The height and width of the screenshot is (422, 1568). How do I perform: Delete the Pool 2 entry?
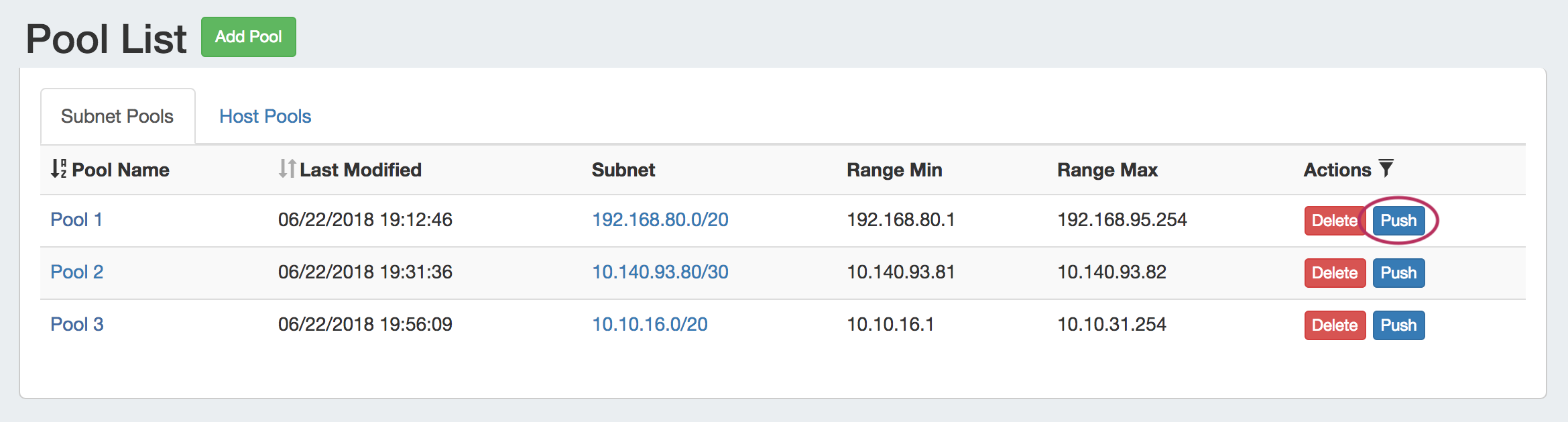coord(1334,273)
